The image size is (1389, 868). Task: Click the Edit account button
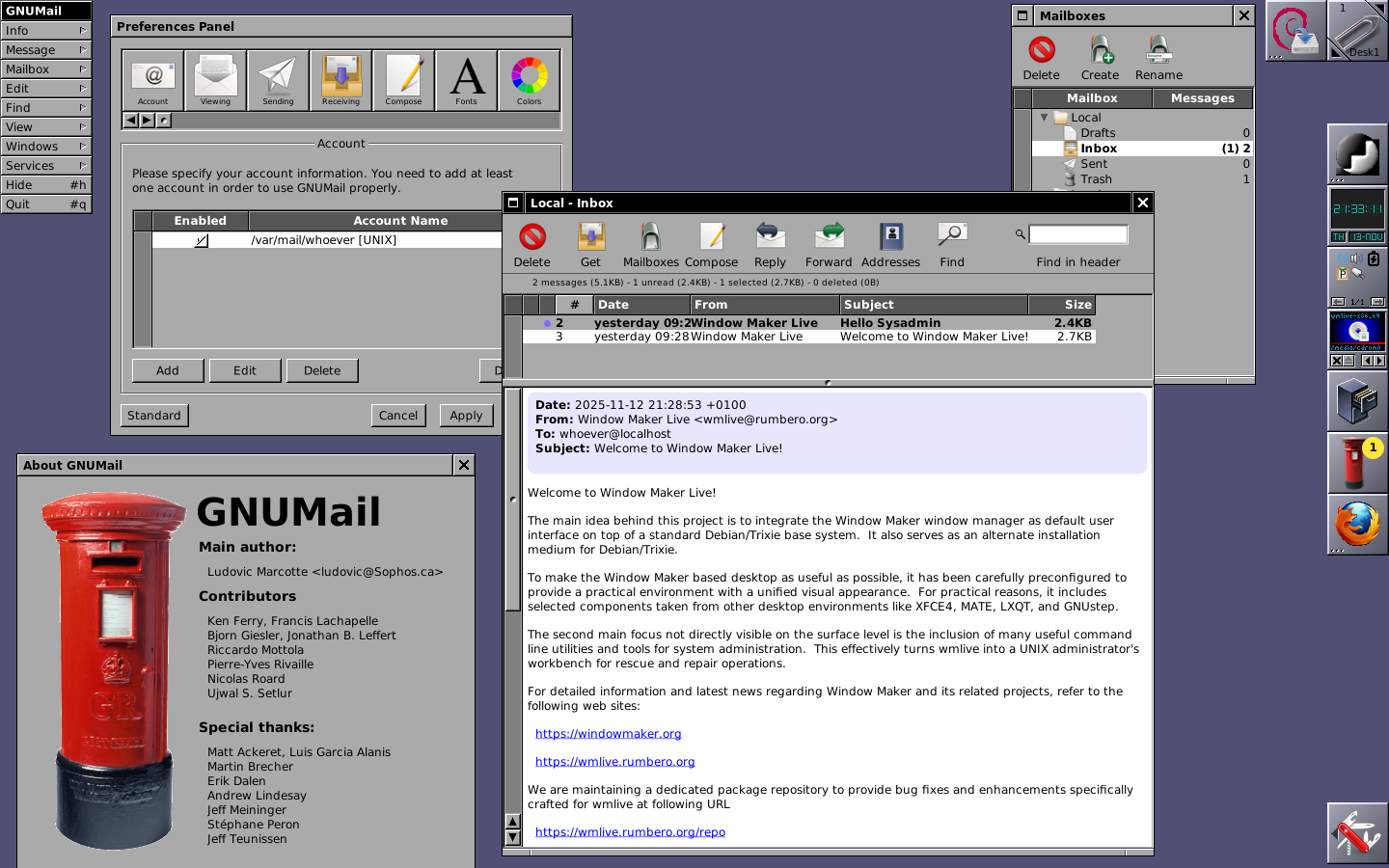[245, 370]
